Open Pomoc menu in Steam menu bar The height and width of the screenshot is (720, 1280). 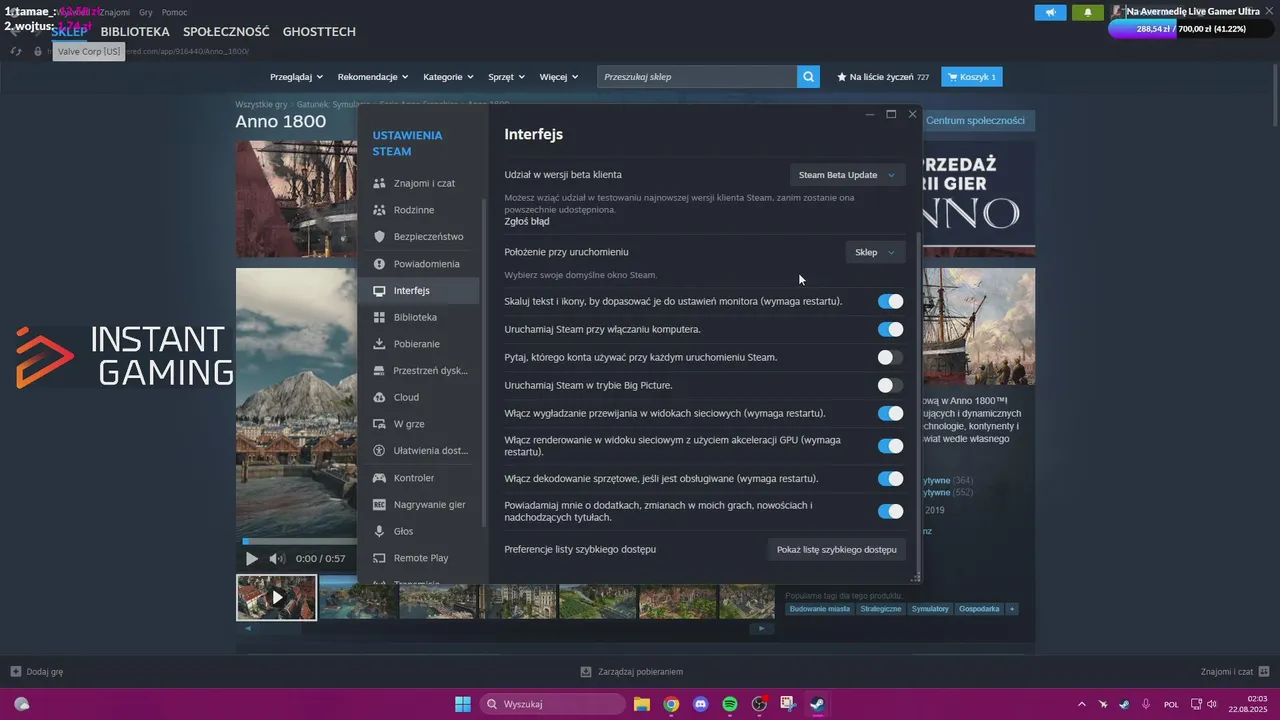(175, 12)
